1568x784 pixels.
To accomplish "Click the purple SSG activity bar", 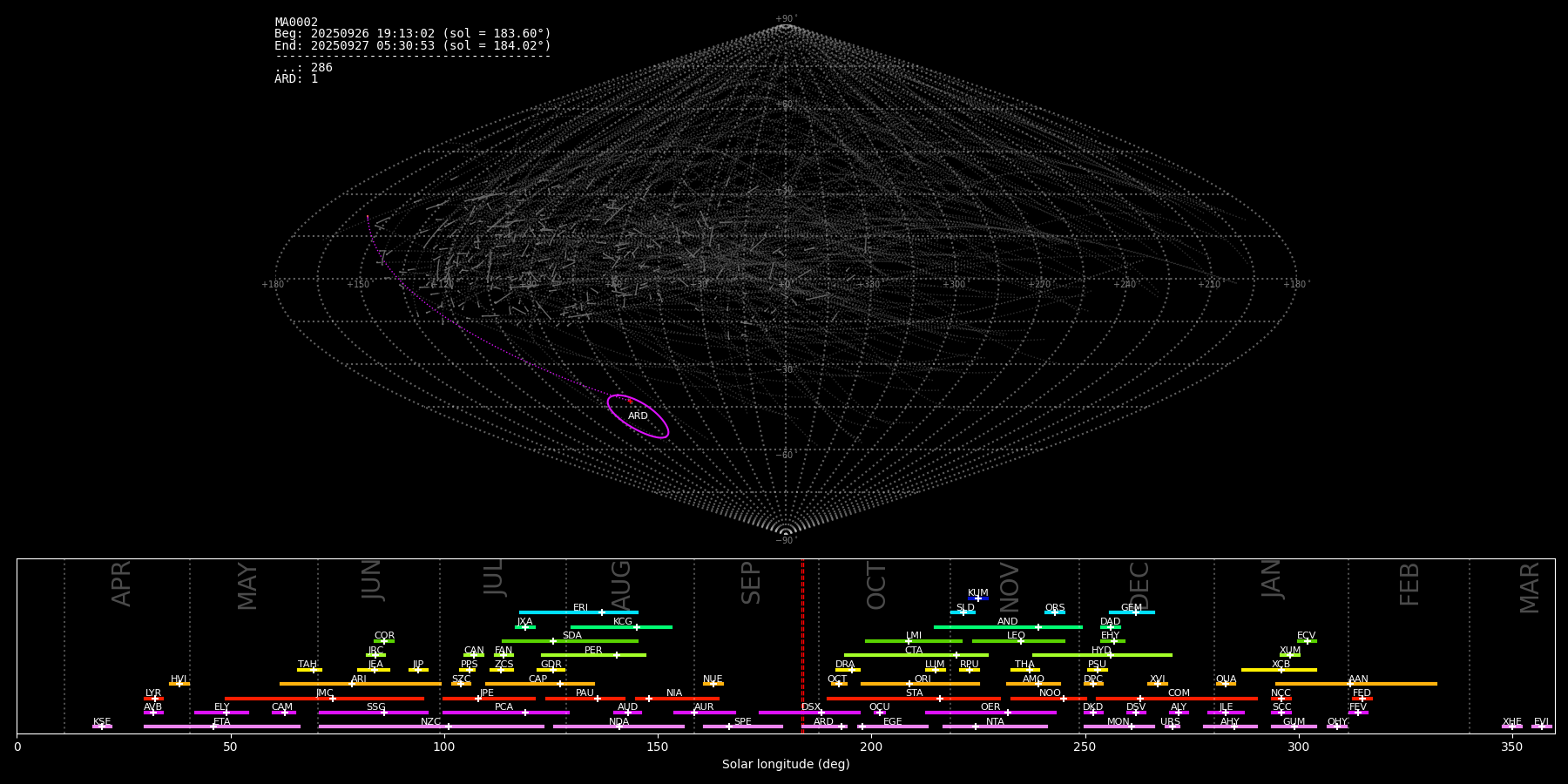I will (373, 713).
